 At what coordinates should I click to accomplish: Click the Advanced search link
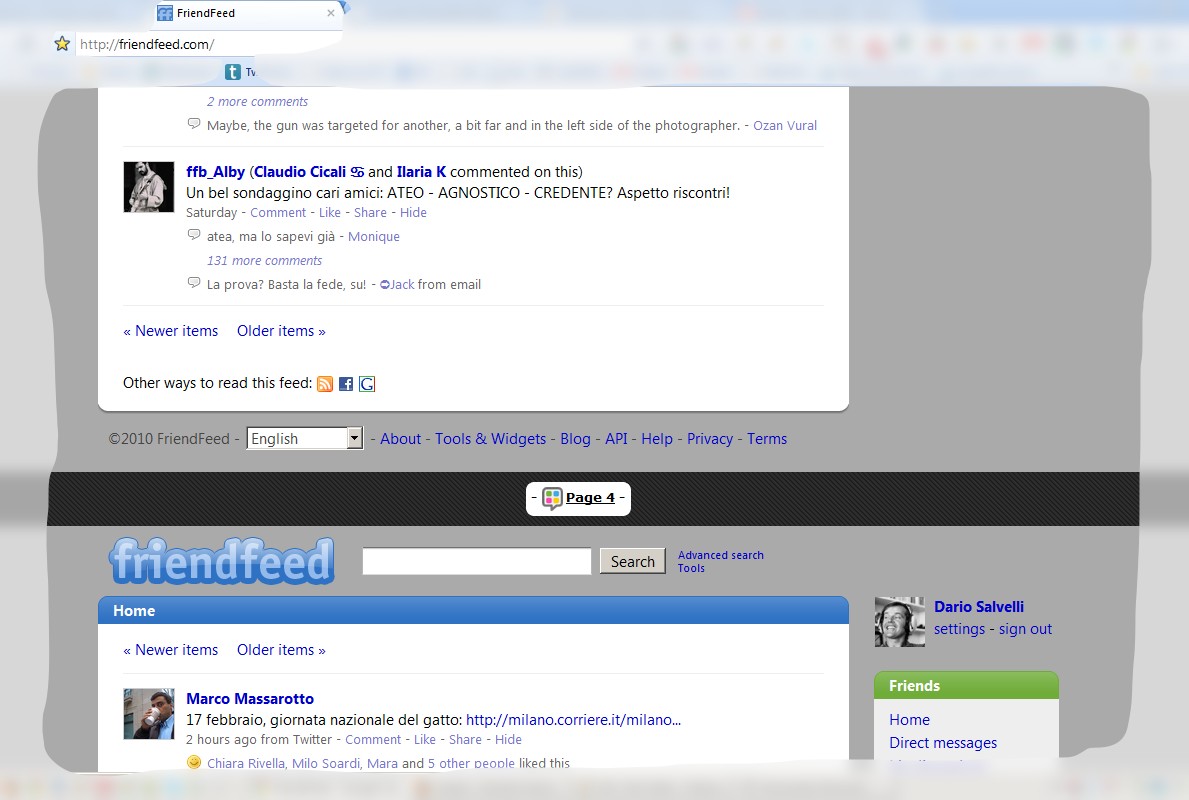coord(720,555)
